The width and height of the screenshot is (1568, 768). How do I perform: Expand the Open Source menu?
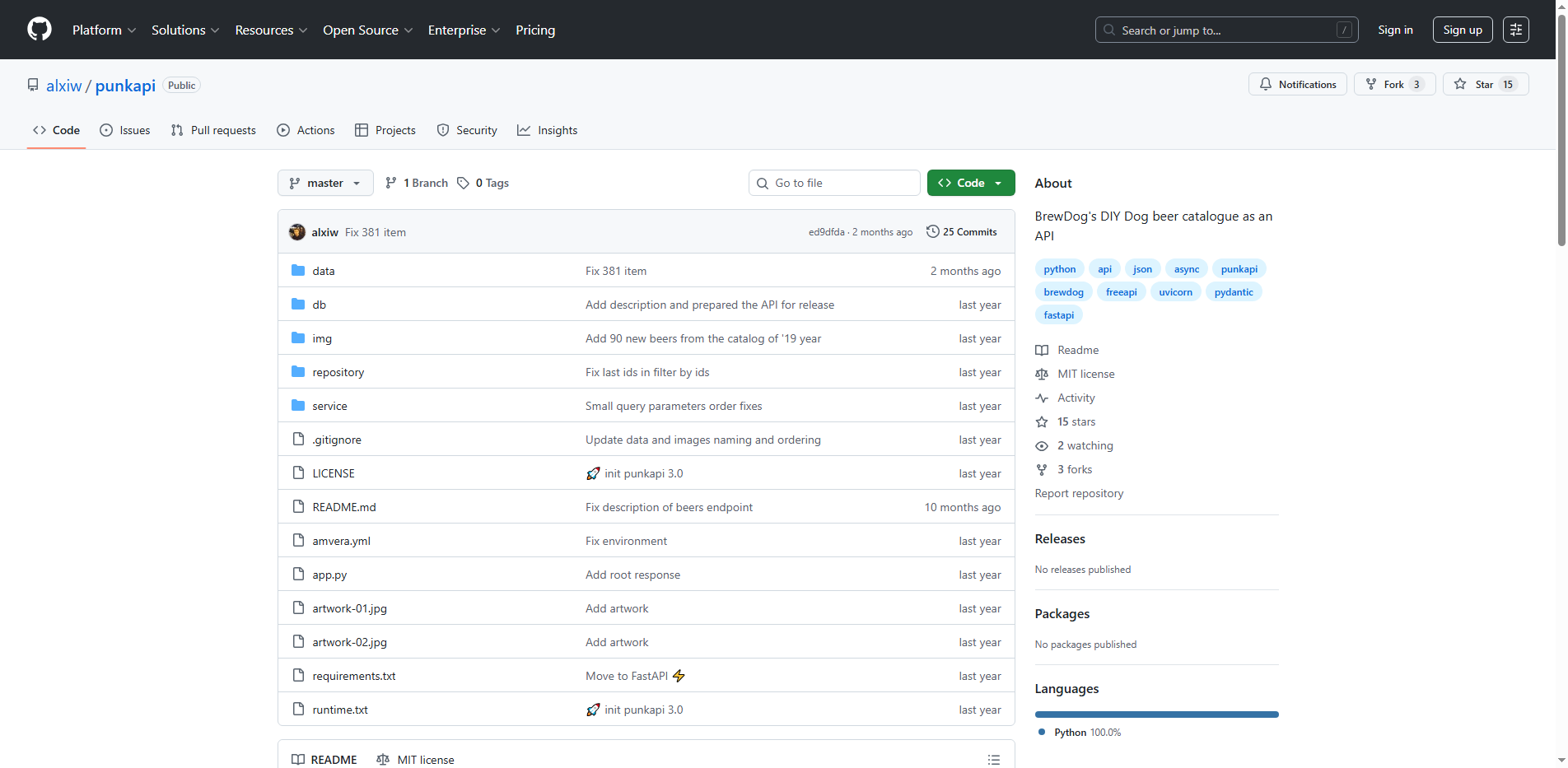coord(368,30)
